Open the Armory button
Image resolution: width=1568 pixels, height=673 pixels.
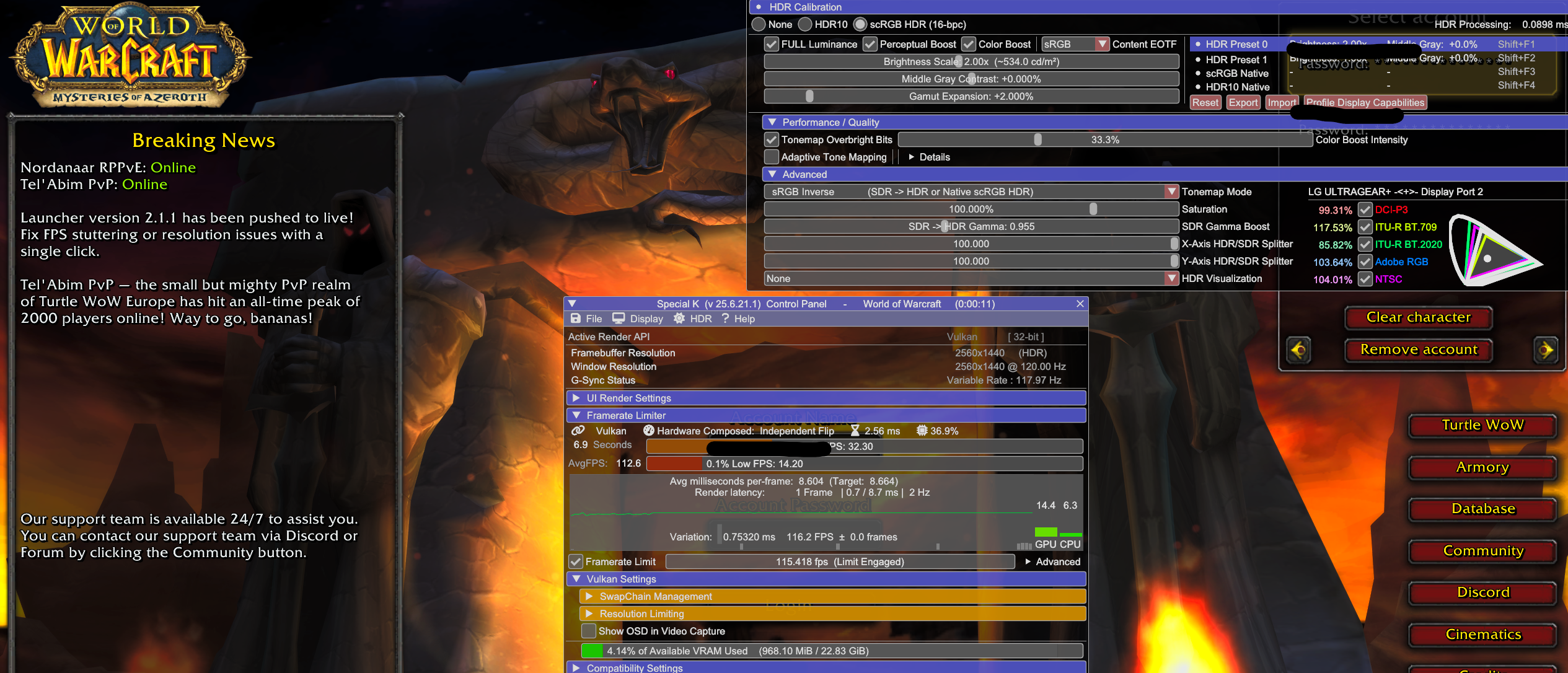pyautogui.click(x=1482, y=467)
